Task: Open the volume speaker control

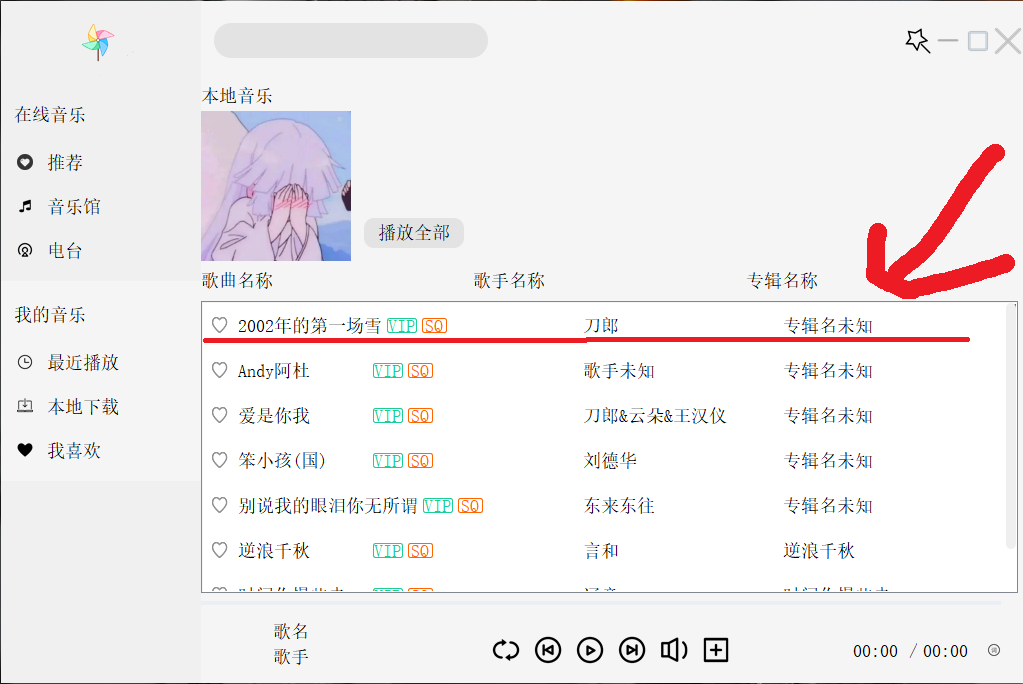Action: [674, 650]
